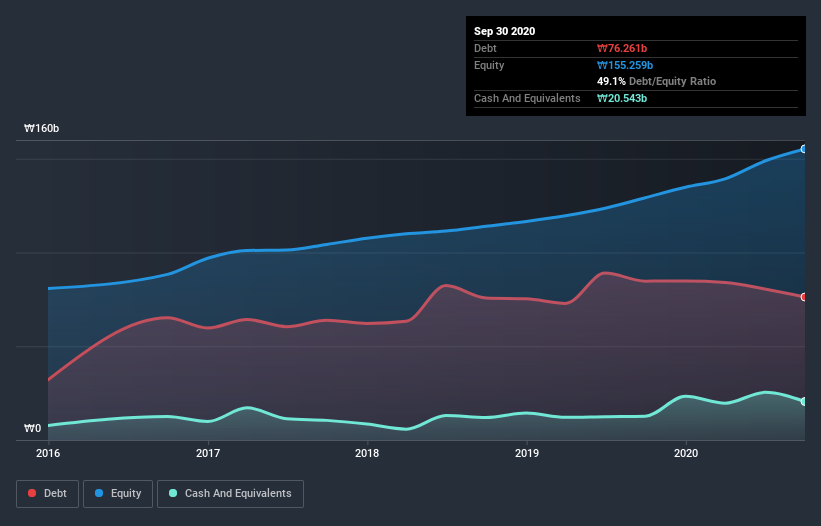Click the 2017 x-axis label
This screenshot has width=821, height=526.
tap(208, 453)
